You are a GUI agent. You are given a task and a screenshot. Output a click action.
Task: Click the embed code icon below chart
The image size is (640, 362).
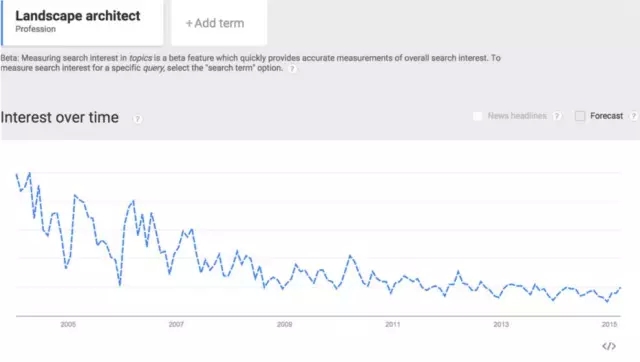coord(609,346)
